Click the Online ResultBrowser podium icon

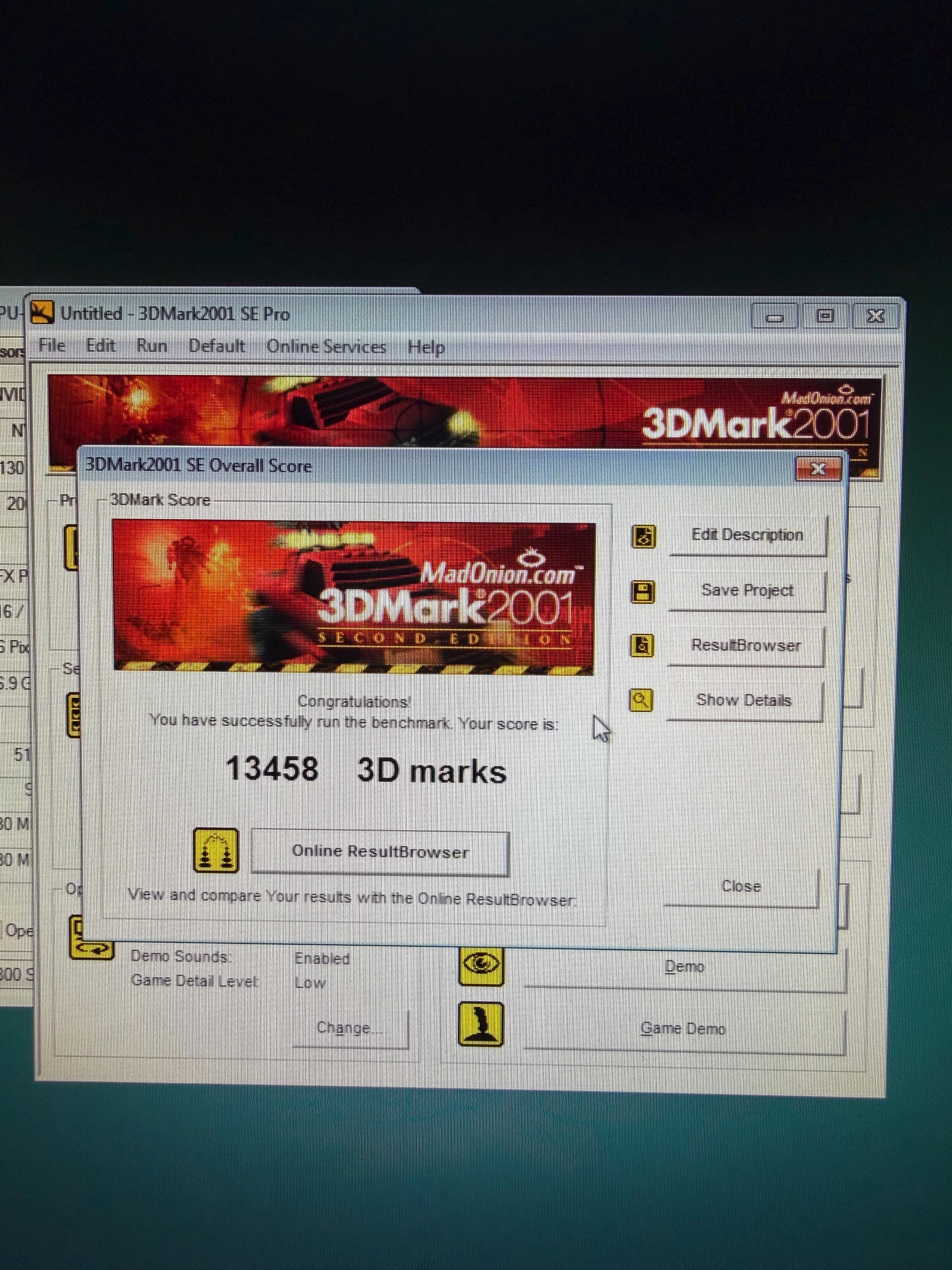(x=216, y=850)
